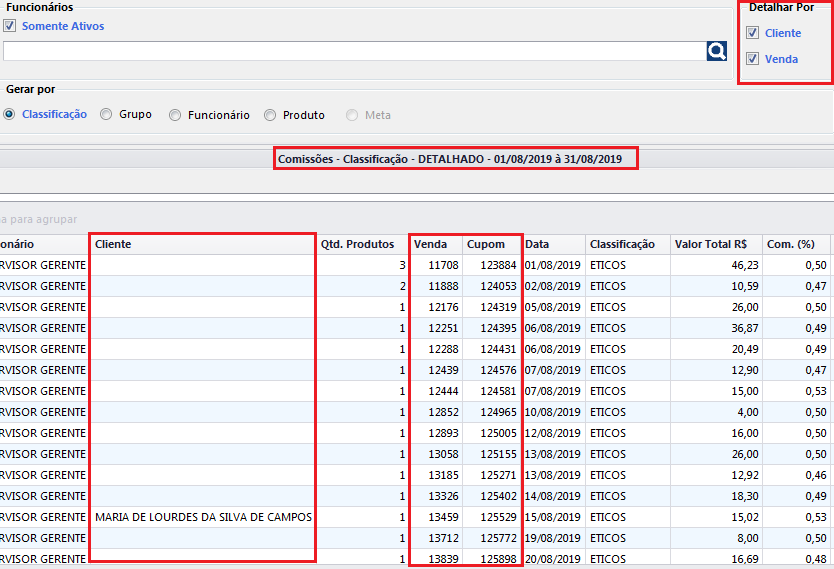Uncheck the Venda detail checkbox
This screenshot has height=569, width=834.
[x=753, y=59]
